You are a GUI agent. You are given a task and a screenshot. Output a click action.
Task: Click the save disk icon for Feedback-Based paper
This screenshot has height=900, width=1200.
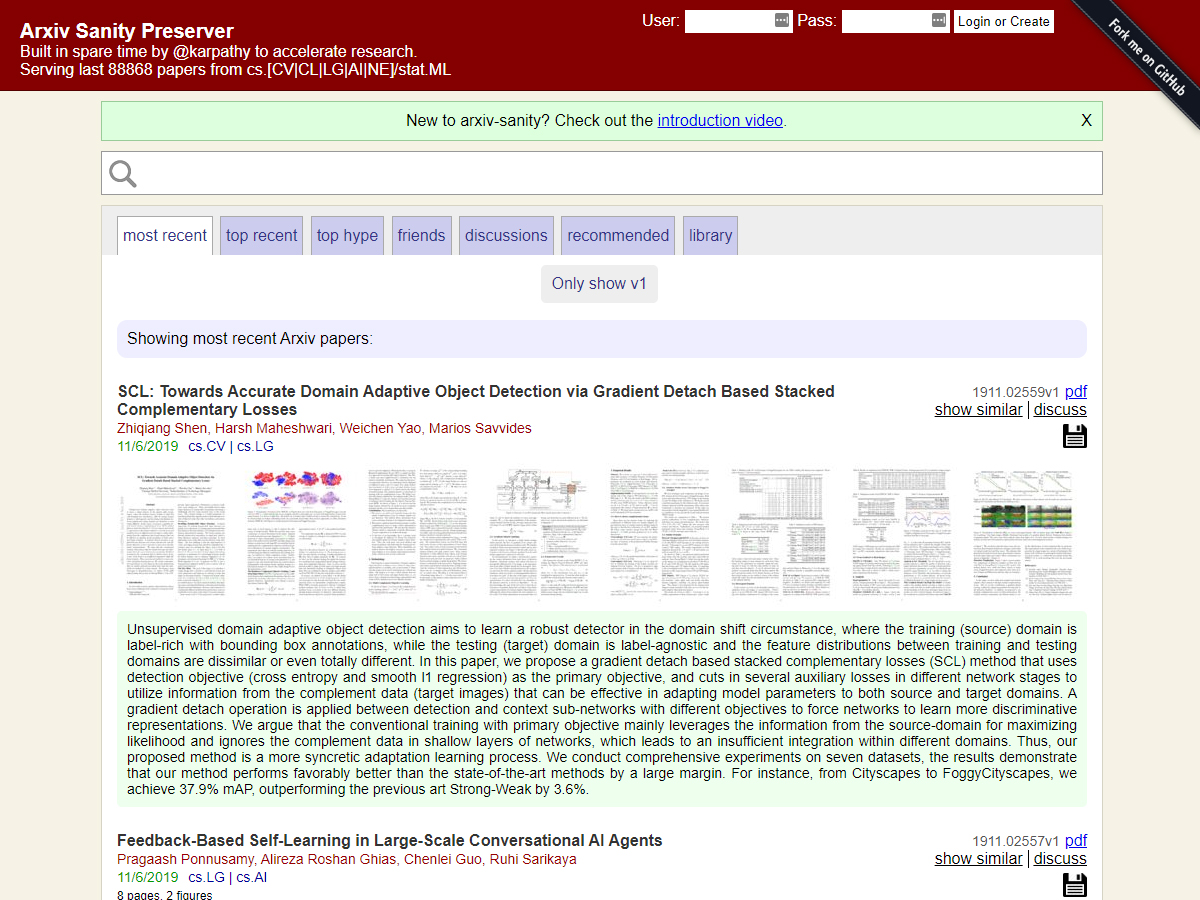[x=1074, y=885]
